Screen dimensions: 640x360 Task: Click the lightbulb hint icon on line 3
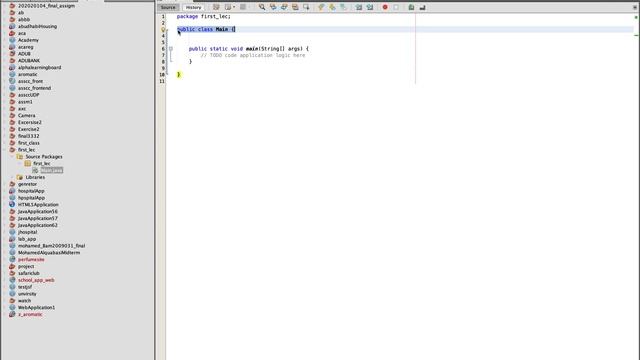point(163,29)
